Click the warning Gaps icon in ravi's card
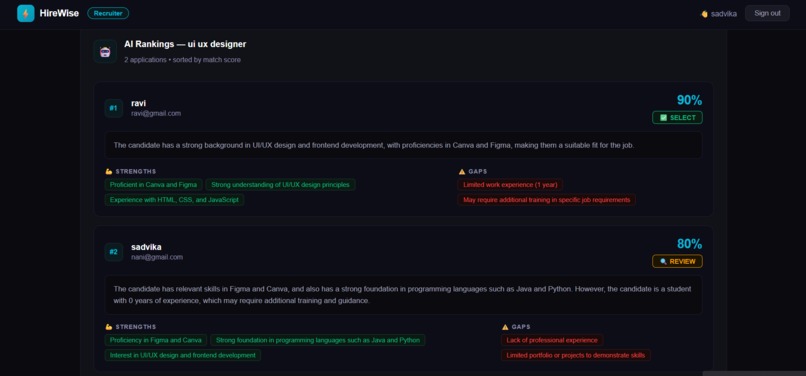This screenshot has height=376, width=806. pyautogui.click(x=462, y=171)
